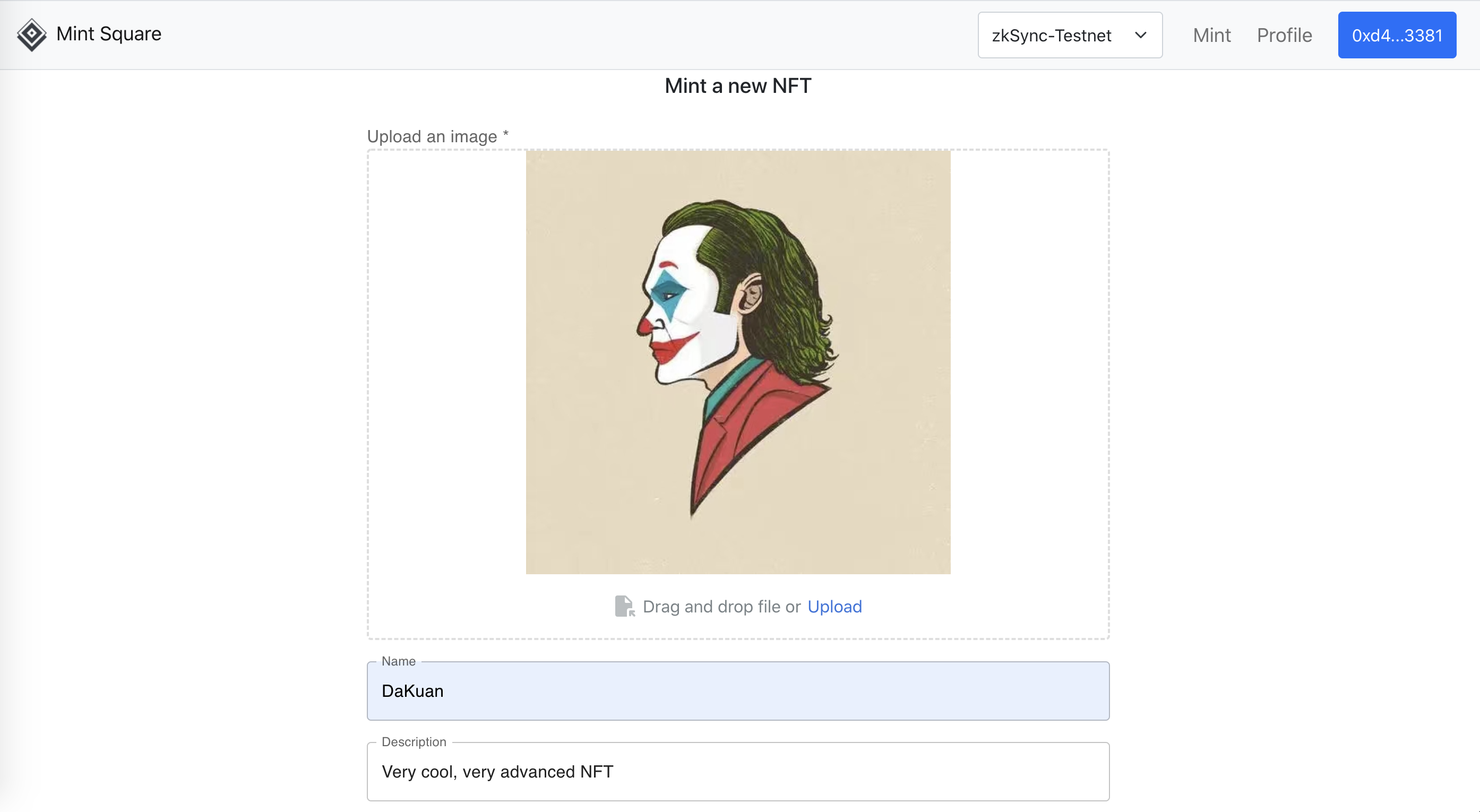Click the zkSync-Testnet label text
The height and width of the screenshot is (812, 1480).
pos(1051,36)
